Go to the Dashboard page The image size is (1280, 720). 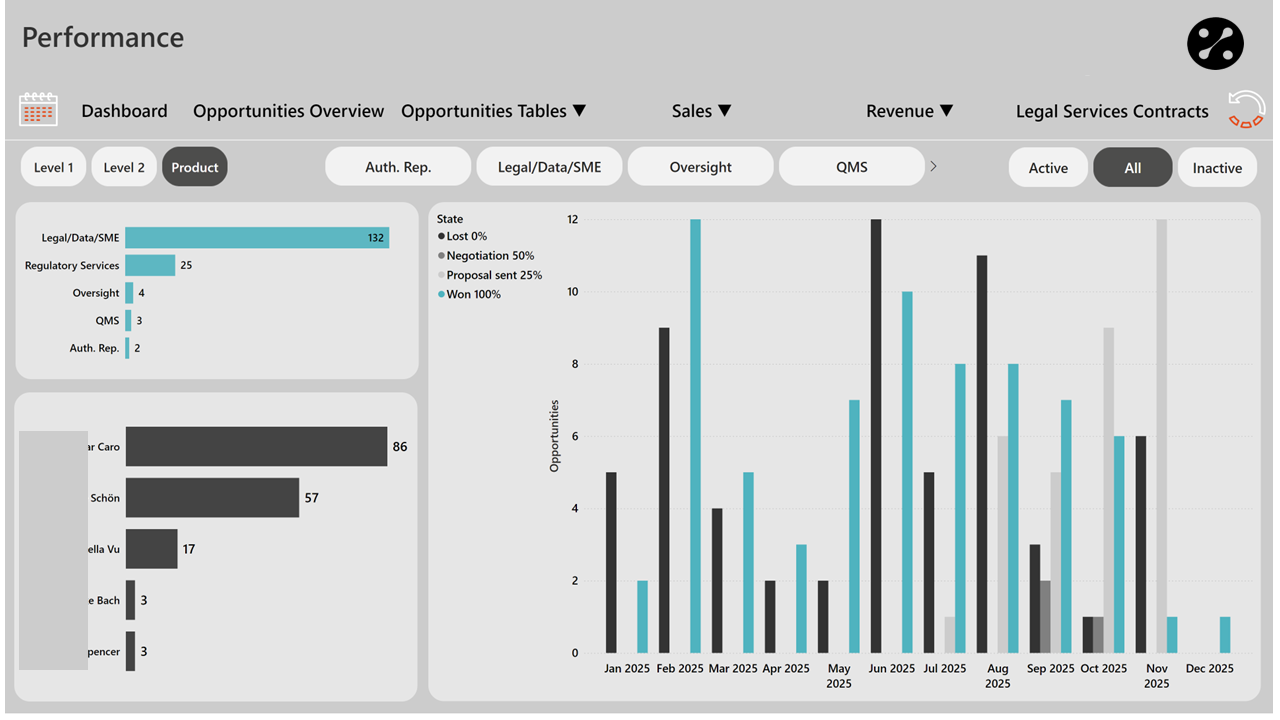click(x=124, y=111)
